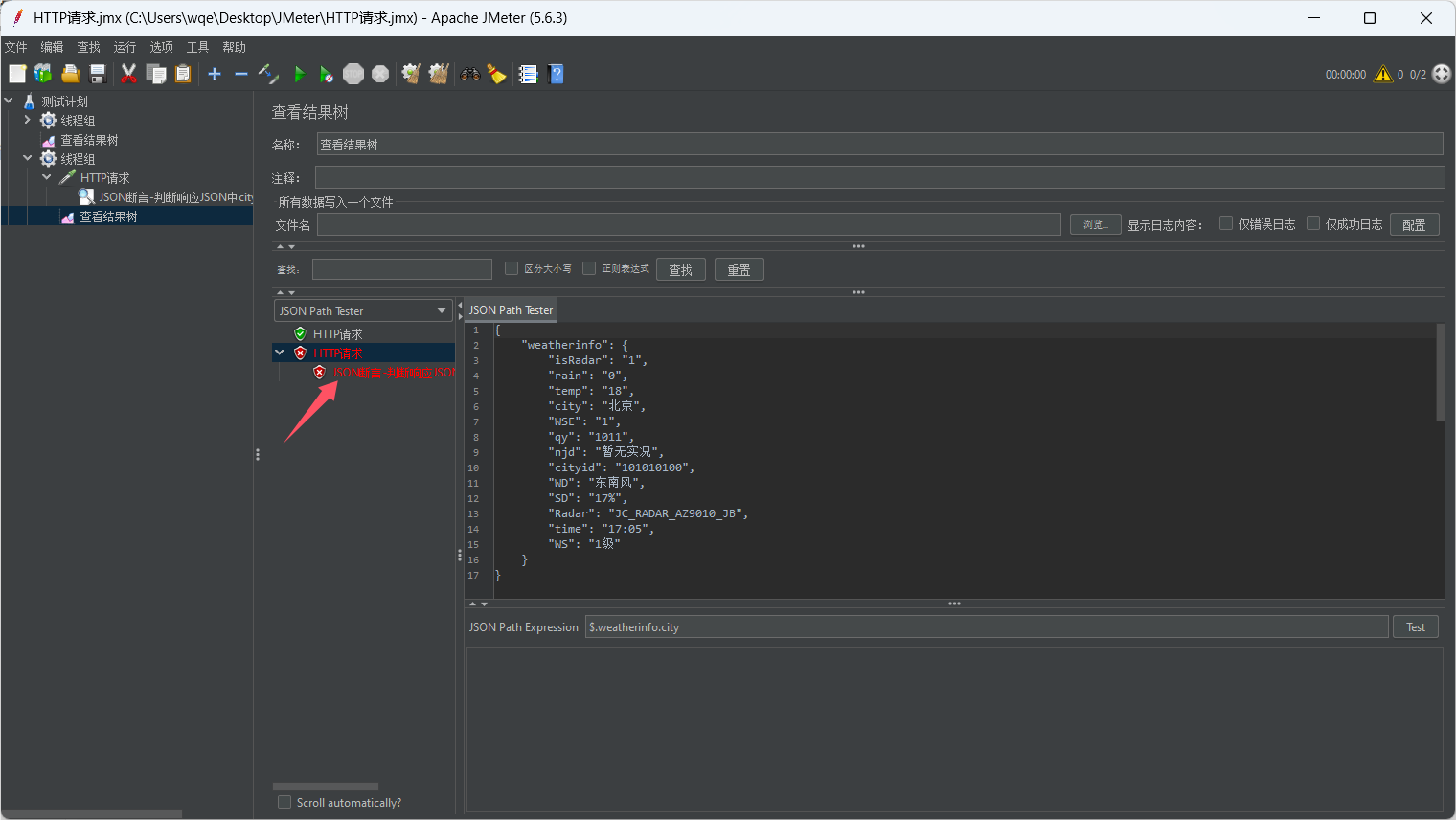
Task: Enable 仅错误日志 checkbox
Action: coord(1226,223)
